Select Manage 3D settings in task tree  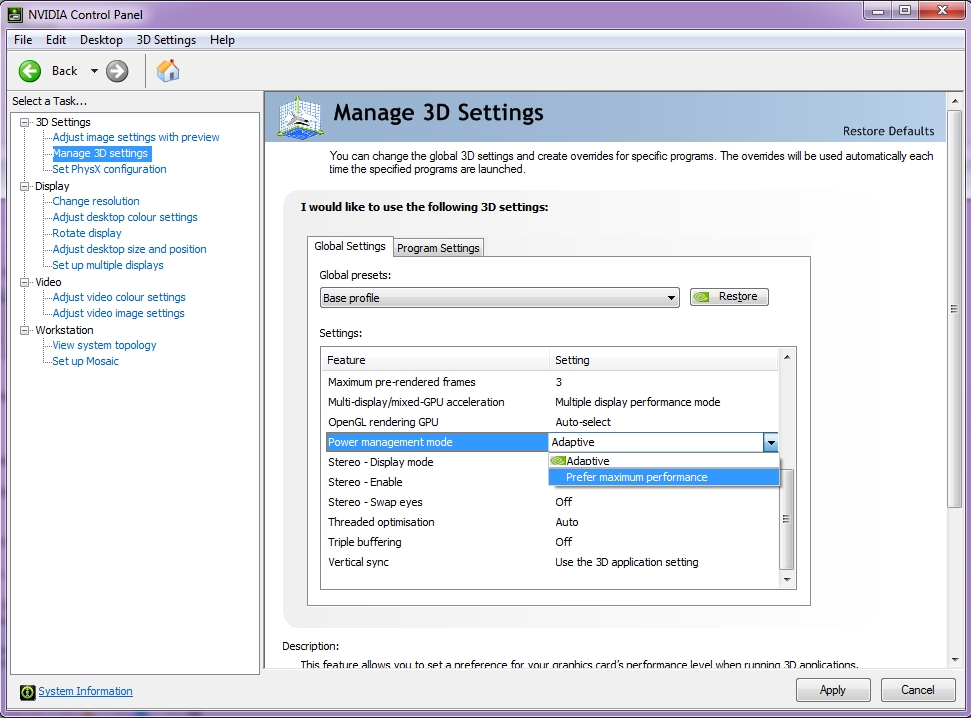click(100, 153)
